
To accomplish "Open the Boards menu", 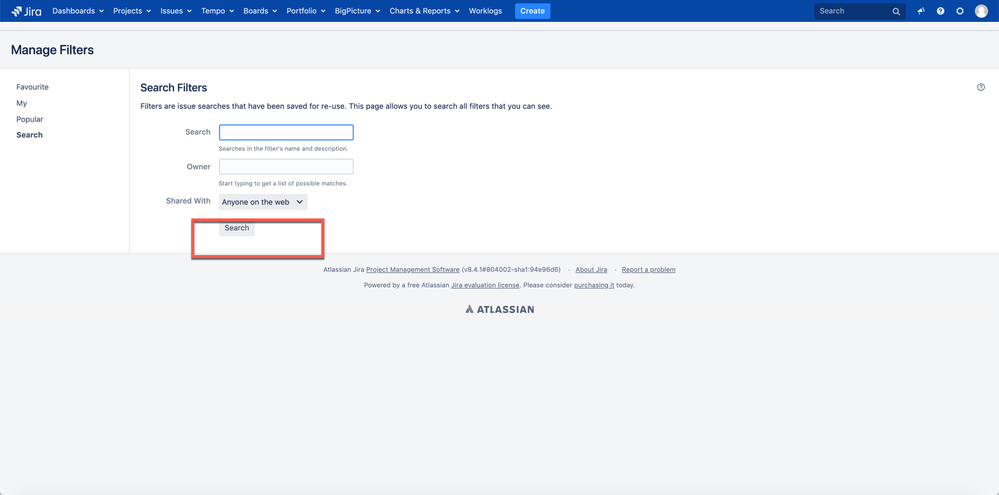I will point(260,11).
